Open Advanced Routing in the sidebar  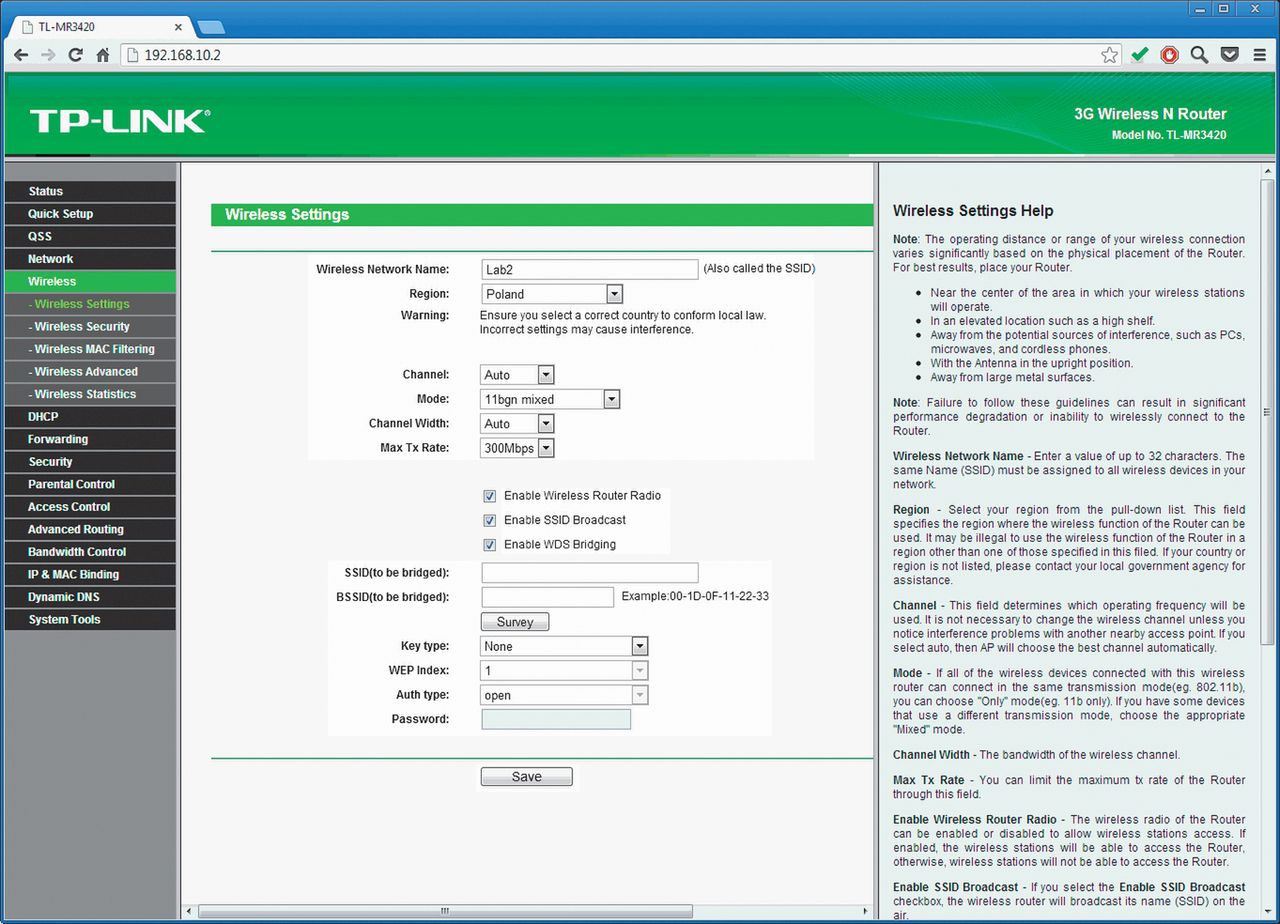(90, 530)
